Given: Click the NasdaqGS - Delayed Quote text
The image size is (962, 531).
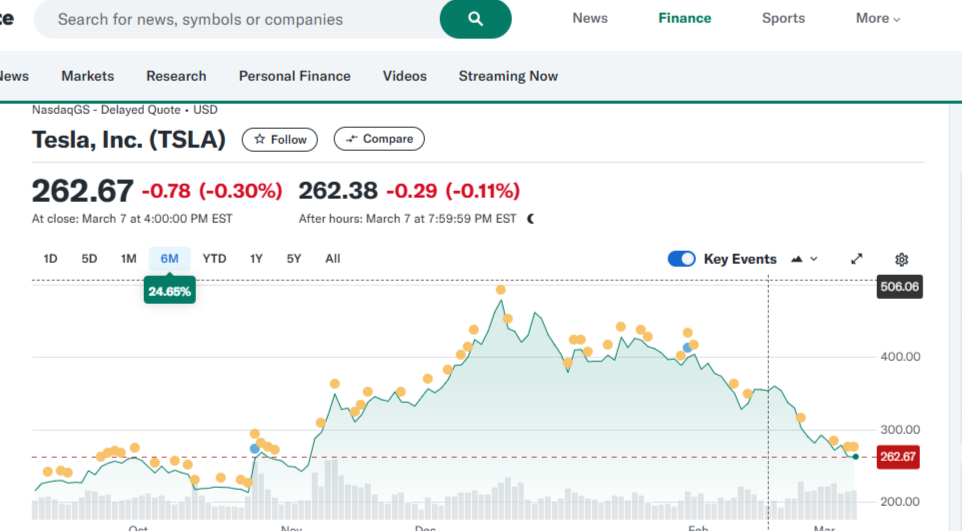Looking at the screenshot, I should coord(106,110).
